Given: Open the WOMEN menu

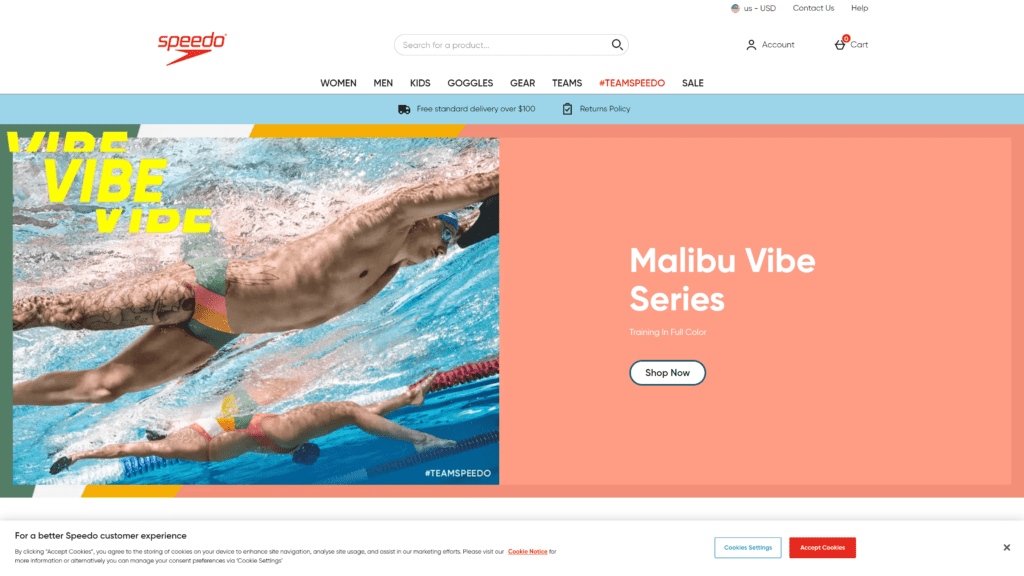Looking at the screenshot, I should (x=338, y=83).
